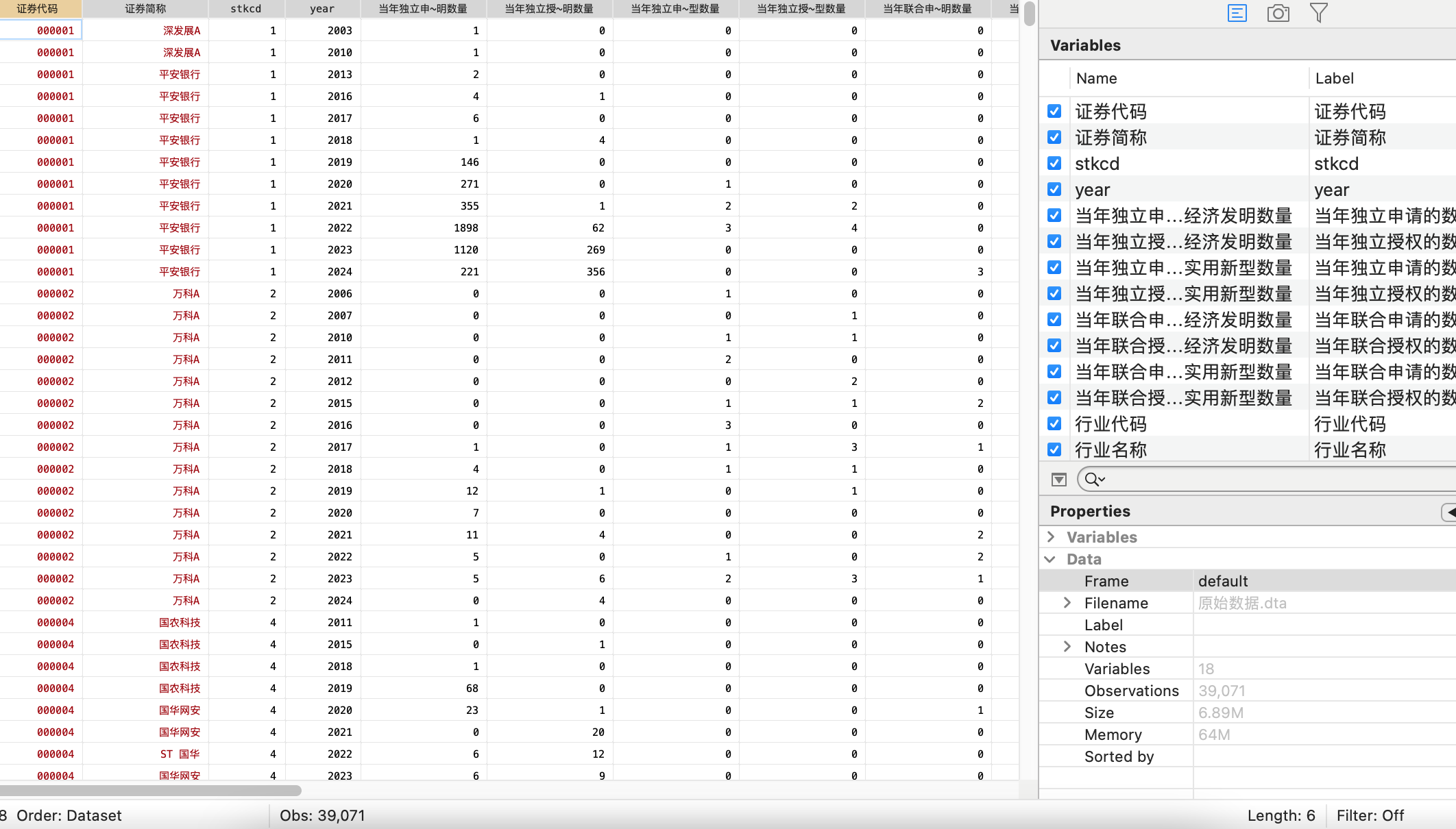Viewport: 1456px width, 829px height.
Task: Click the year column header
Action: 322,9
